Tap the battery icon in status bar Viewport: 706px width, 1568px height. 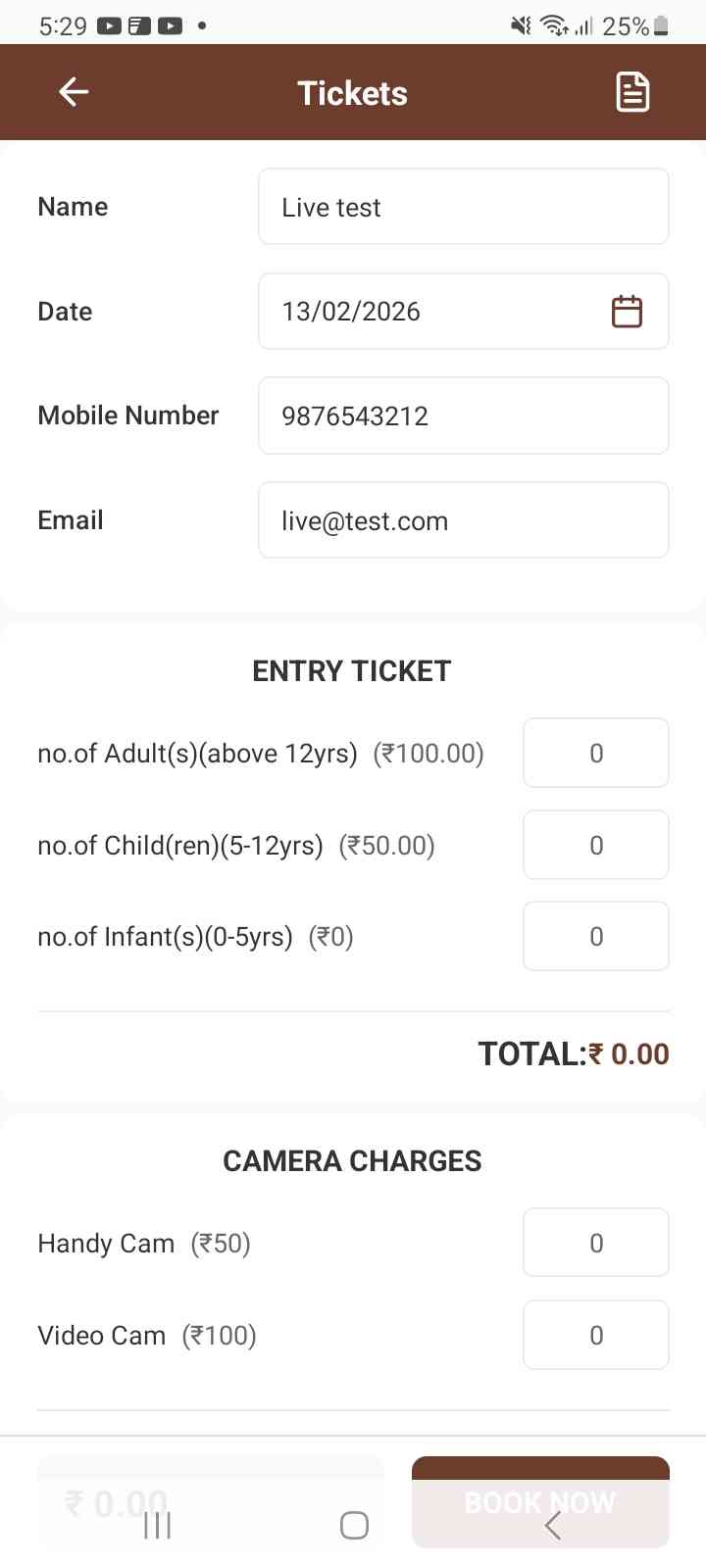point(662,26)
